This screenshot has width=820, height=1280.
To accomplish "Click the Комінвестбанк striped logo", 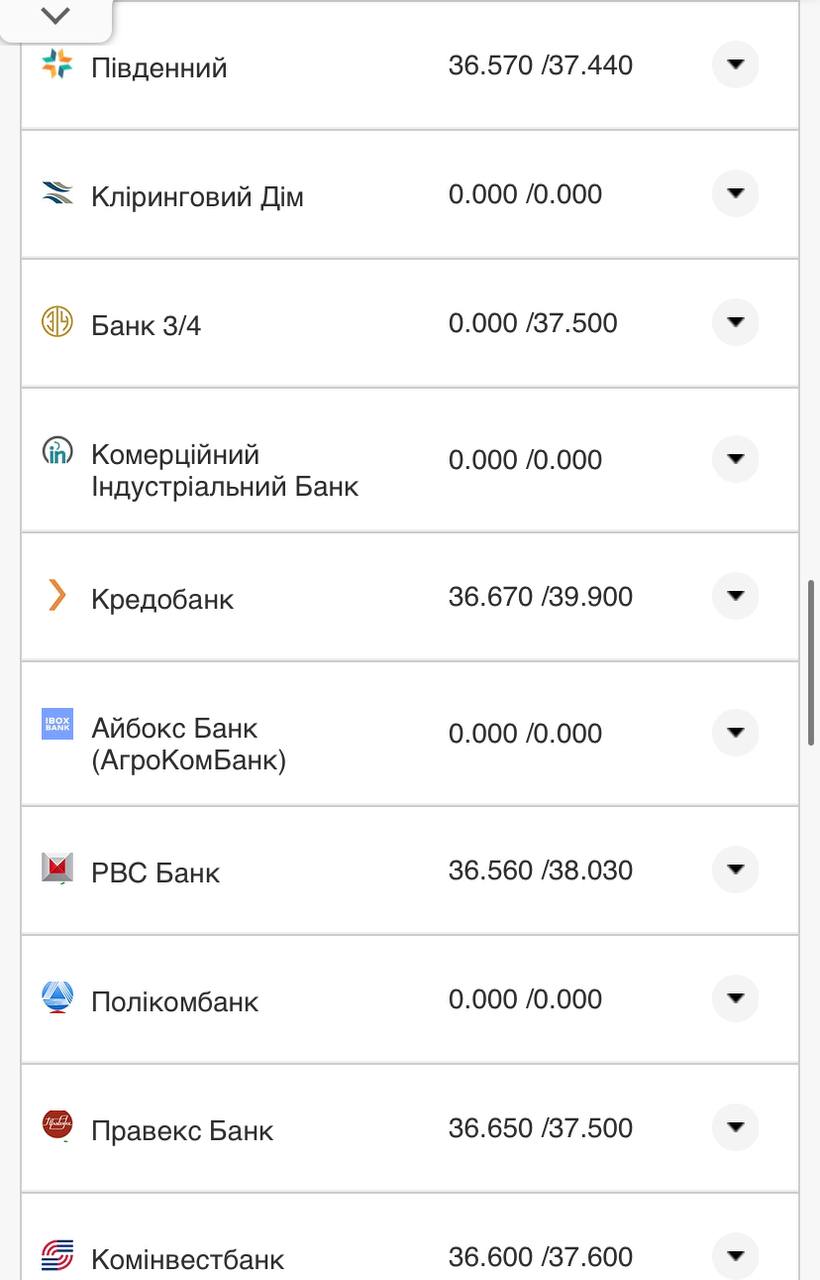I will point(57,1255).
